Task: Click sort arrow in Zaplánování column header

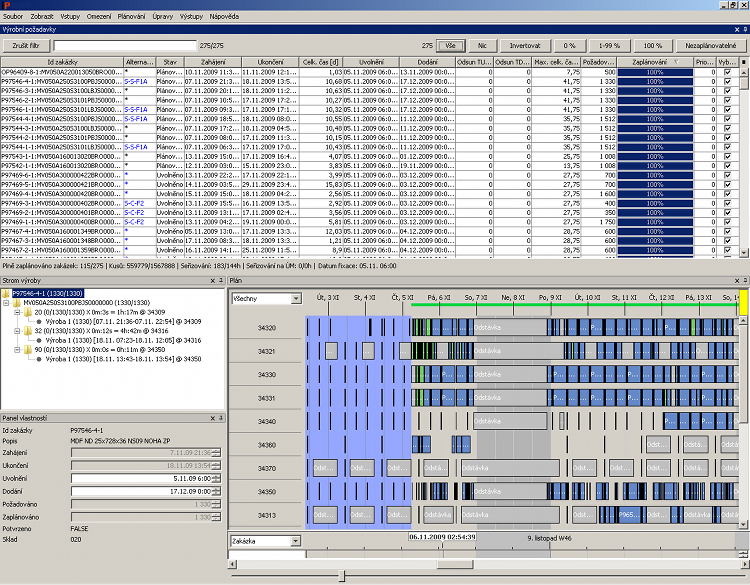Action: [x=676, y=62]
